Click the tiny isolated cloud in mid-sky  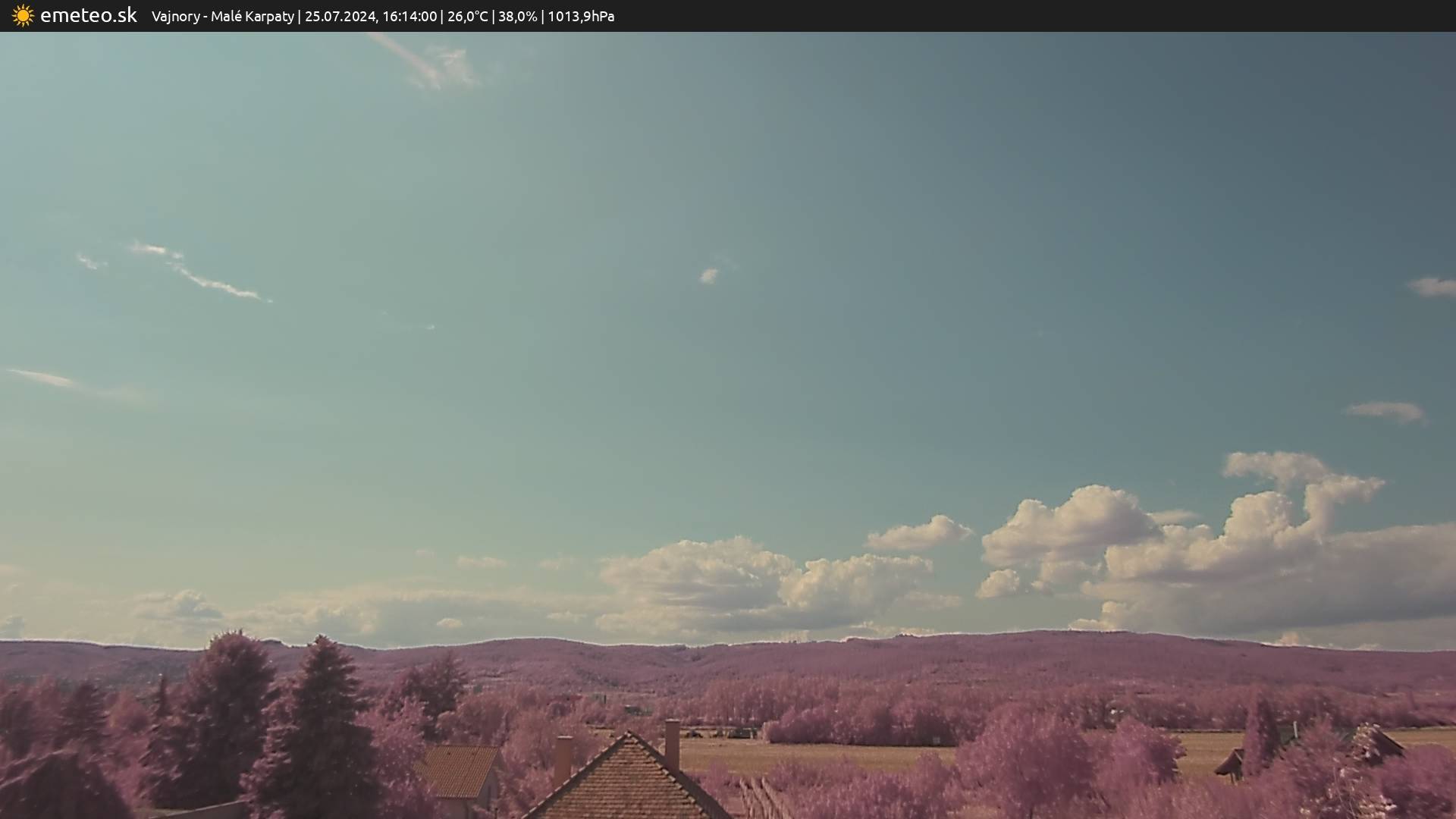point(708,276)
